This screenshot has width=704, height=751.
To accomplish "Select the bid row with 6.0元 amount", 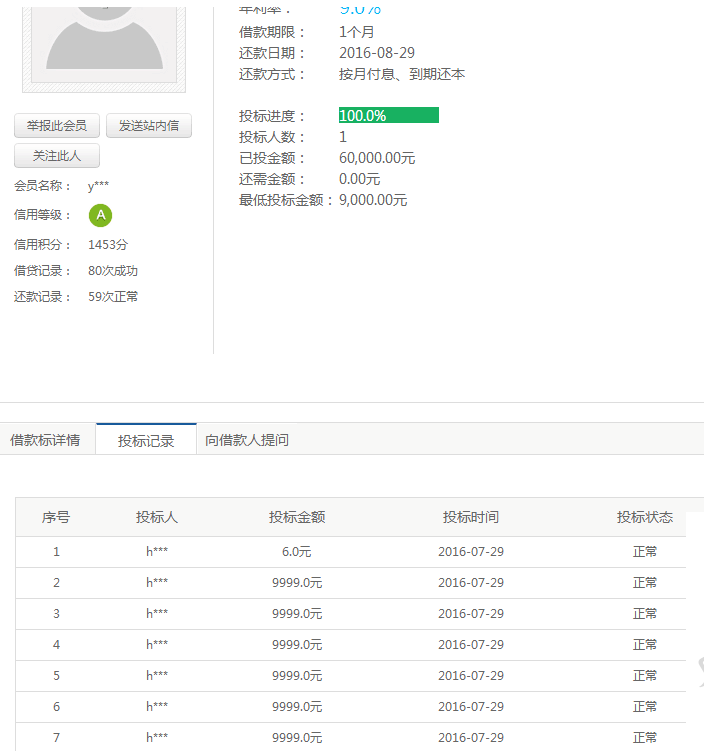I will [297, 552].
